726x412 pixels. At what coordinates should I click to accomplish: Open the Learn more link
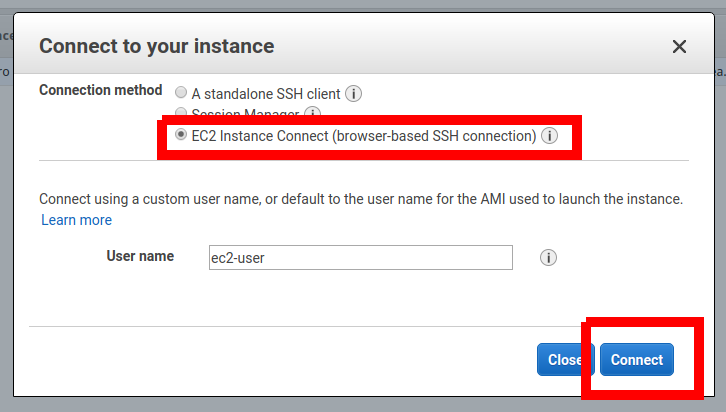[x=76, y=220]
